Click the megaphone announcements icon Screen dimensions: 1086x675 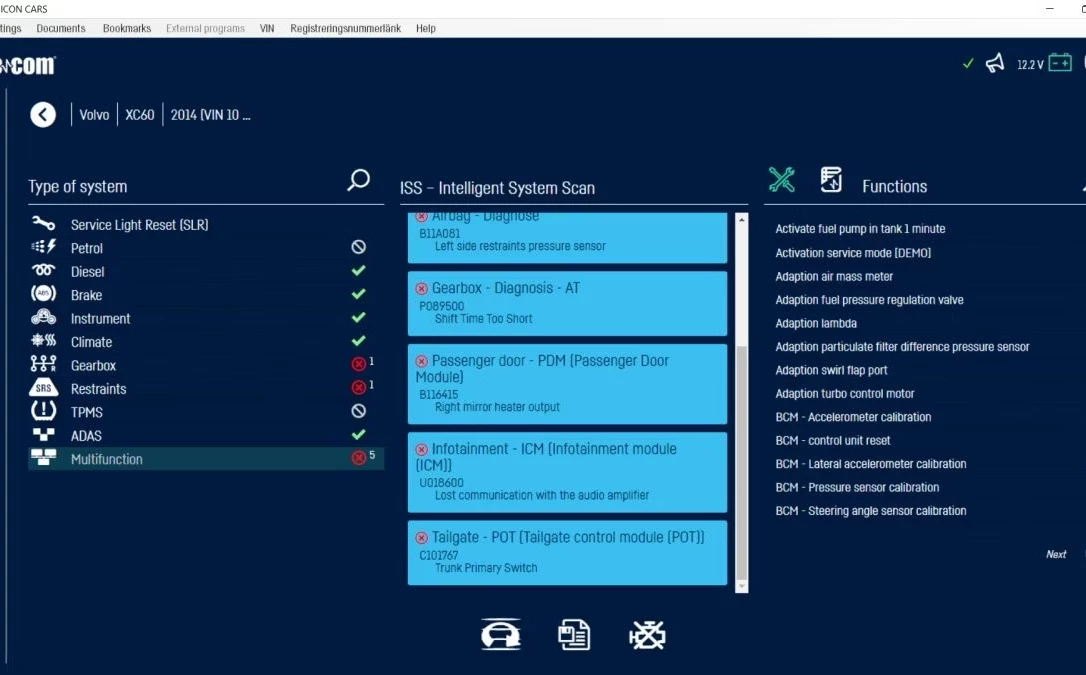pyautogui.click(x=995, y=64)
